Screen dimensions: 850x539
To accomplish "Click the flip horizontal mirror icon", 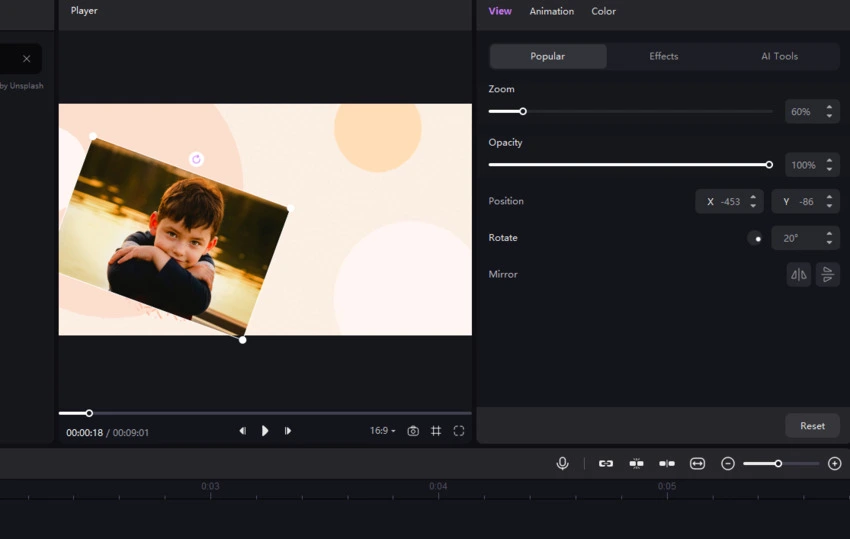I will tap(799, 274).
